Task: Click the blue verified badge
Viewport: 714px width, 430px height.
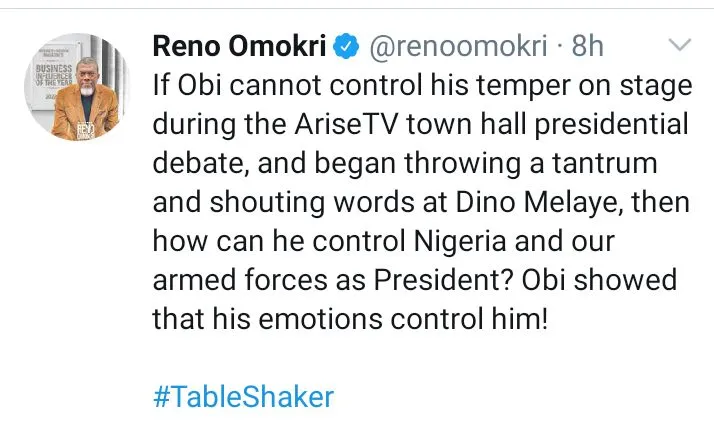Action: pyautogui.click(x=346, y=47)
